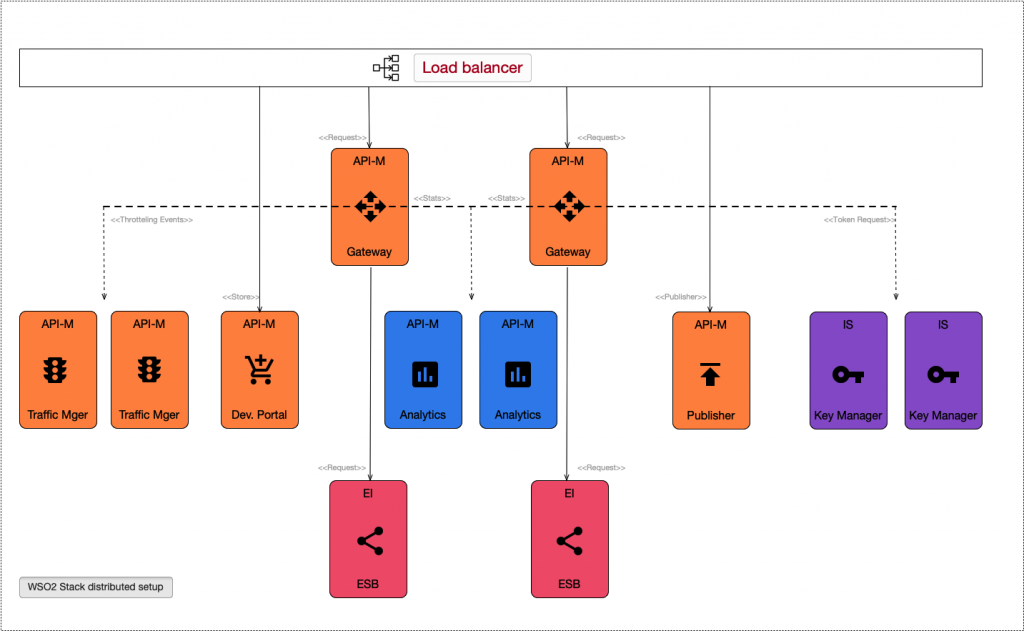This screenshot has width=1024, height=631.
Task: Select the Dev. Portal shopping cart icon
Action: click(260, 370)
